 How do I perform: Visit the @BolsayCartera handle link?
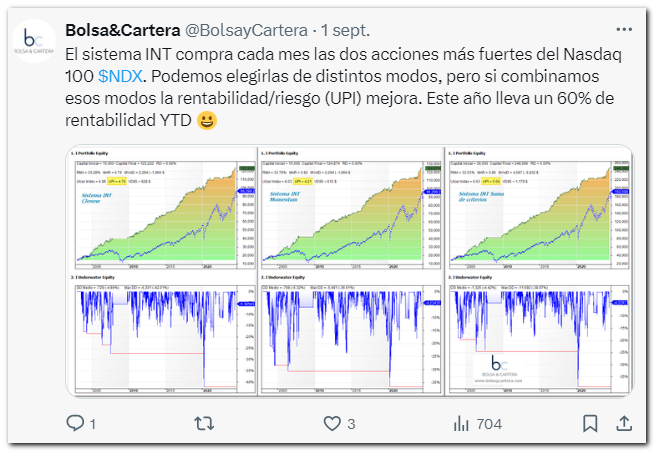click(x=246, y=30)
